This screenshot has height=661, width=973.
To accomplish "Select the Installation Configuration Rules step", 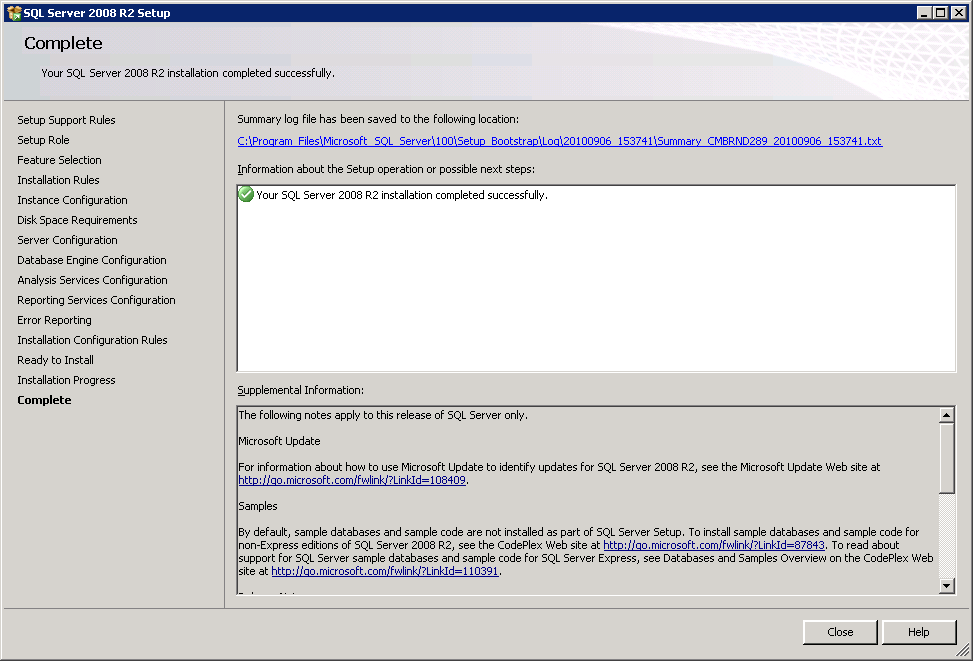I will [x=92, y=339].
